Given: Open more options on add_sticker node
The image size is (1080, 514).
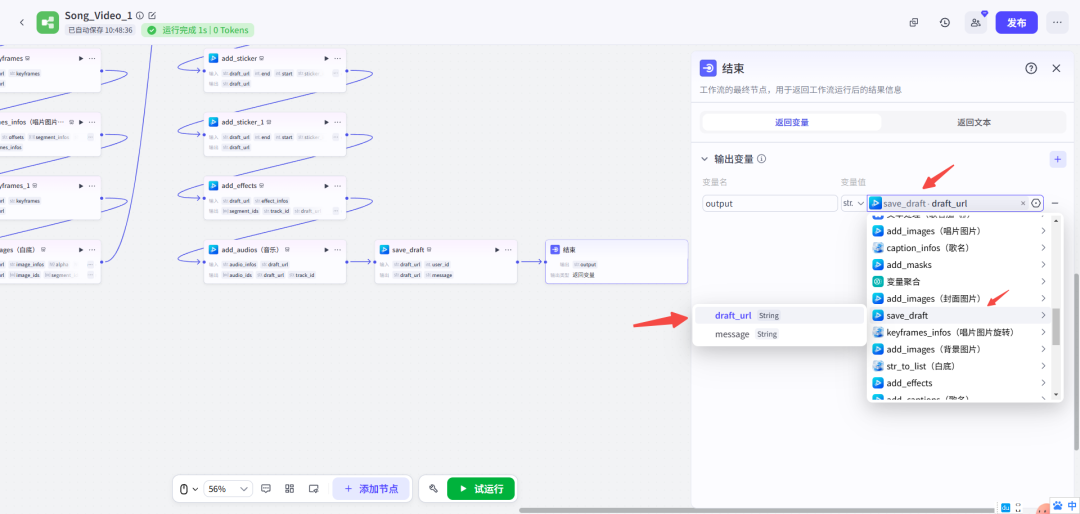Looking at the screenshot, I should [338, 59].
